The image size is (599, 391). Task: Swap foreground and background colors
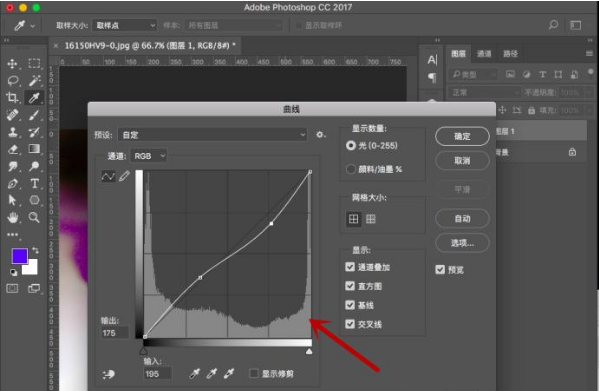pyautogui.click(x=35, y=250)
